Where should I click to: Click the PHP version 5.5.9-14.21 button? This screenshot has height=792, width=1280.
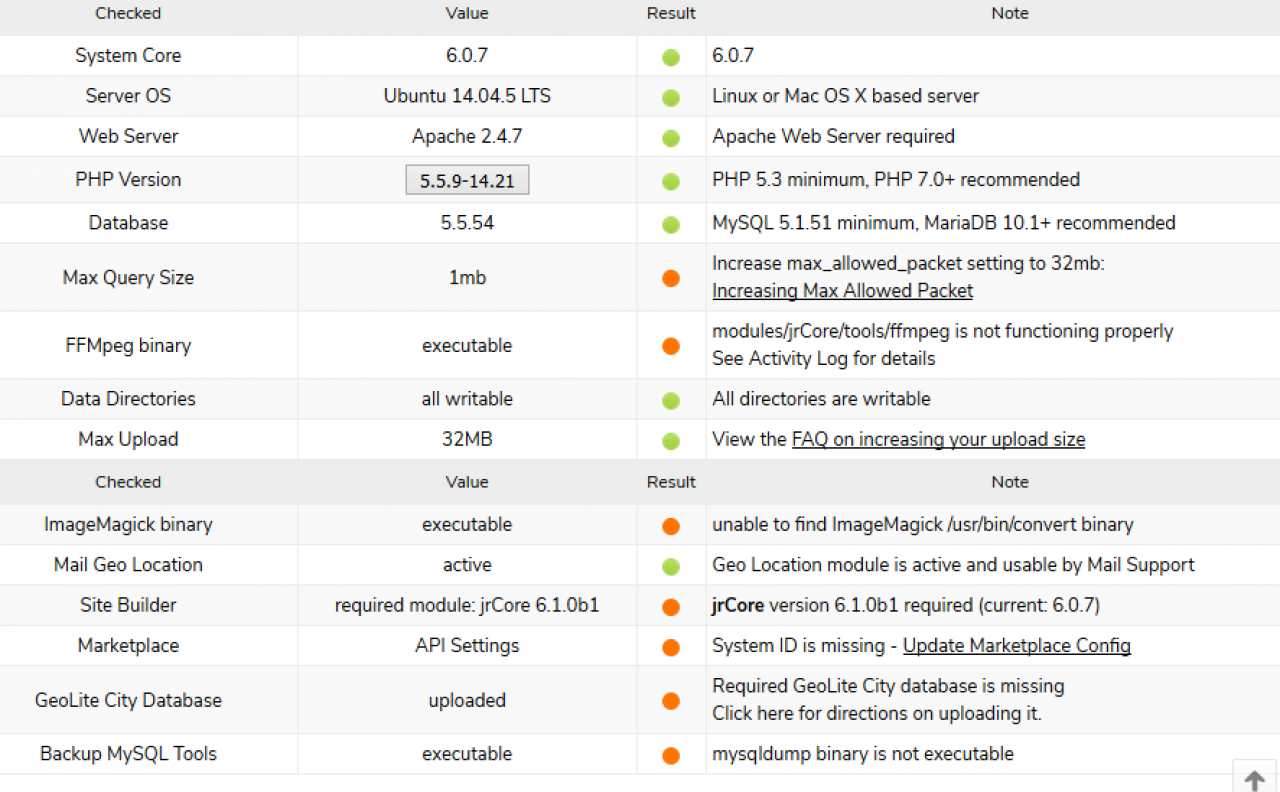(x=467, y=181)
